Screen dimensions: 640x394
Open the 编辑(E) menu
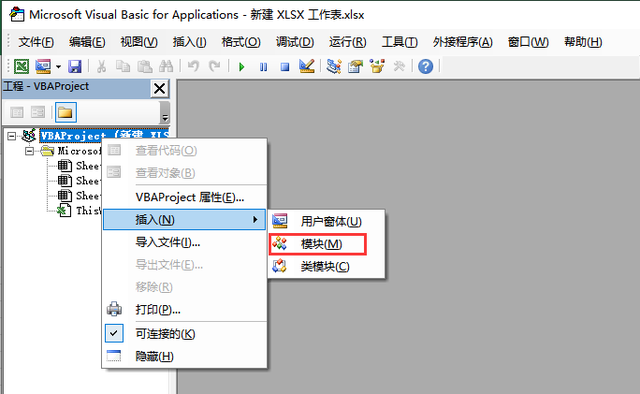[x=87, y=42]
